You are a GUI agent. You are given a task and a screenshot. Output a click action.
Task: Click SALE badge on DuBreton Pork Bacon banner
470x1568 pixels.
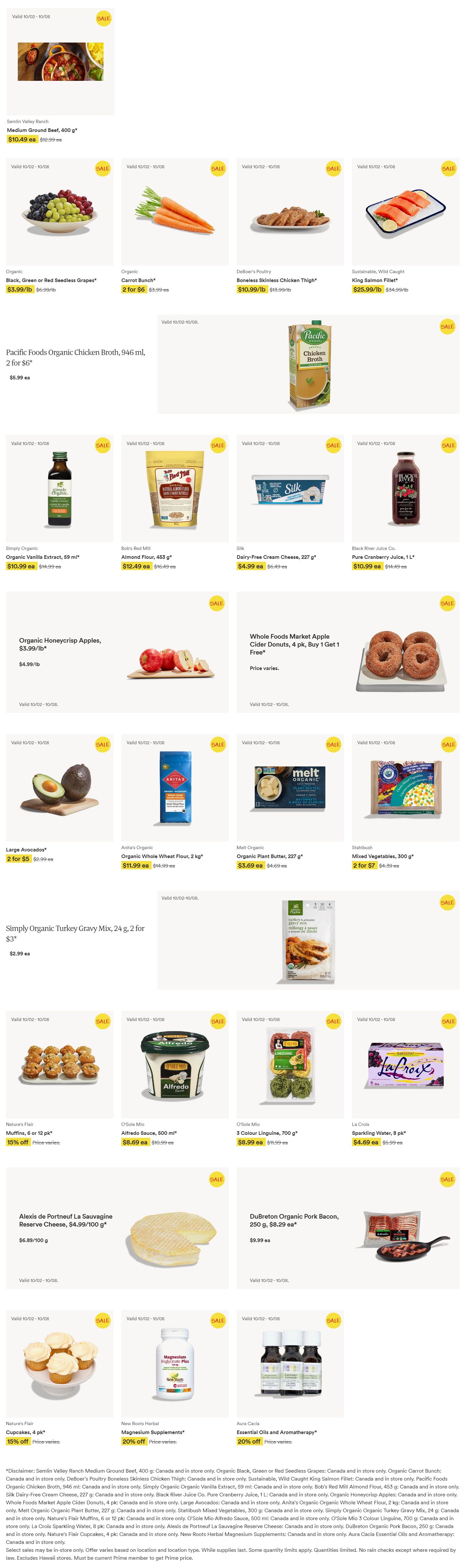coord(448,1180)
